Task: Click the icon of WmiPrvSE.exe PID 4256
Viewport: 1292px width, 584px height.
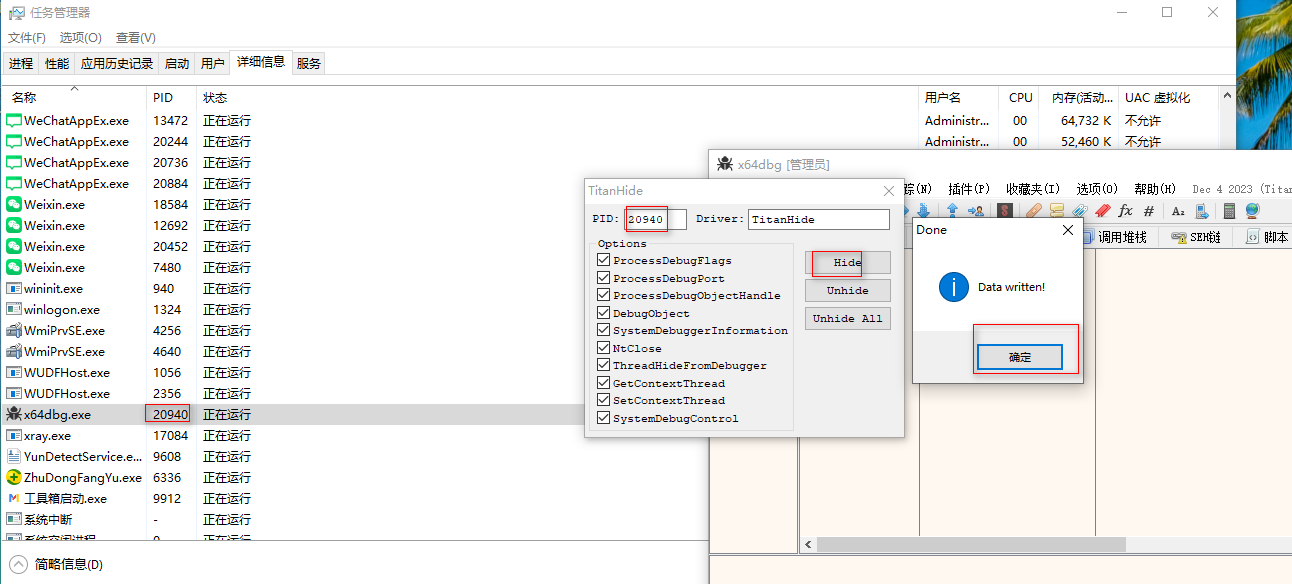Action: [14, 330]
